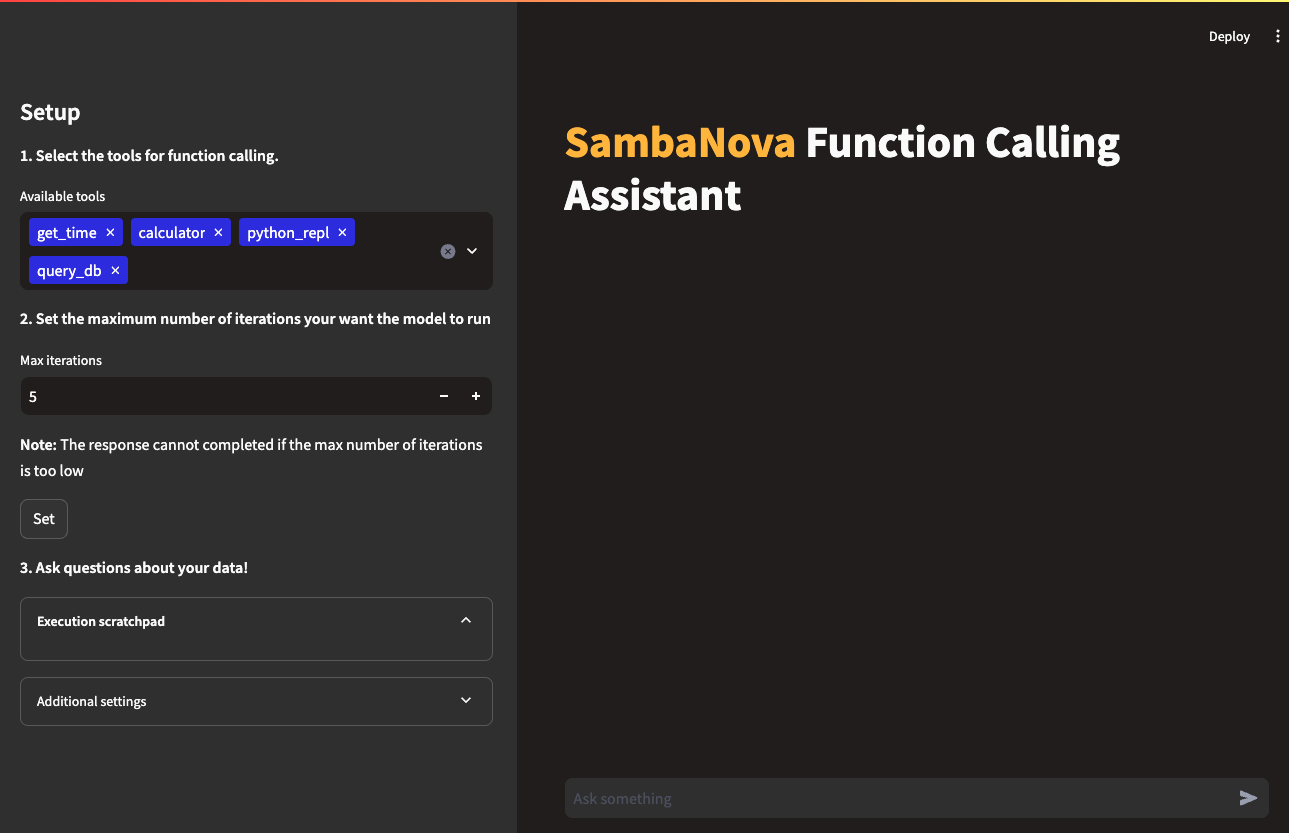Decrease Max iterations with the minus icon
This screenshot has width=1289, height=833.
pyautogui.click(x=443, y=396)
